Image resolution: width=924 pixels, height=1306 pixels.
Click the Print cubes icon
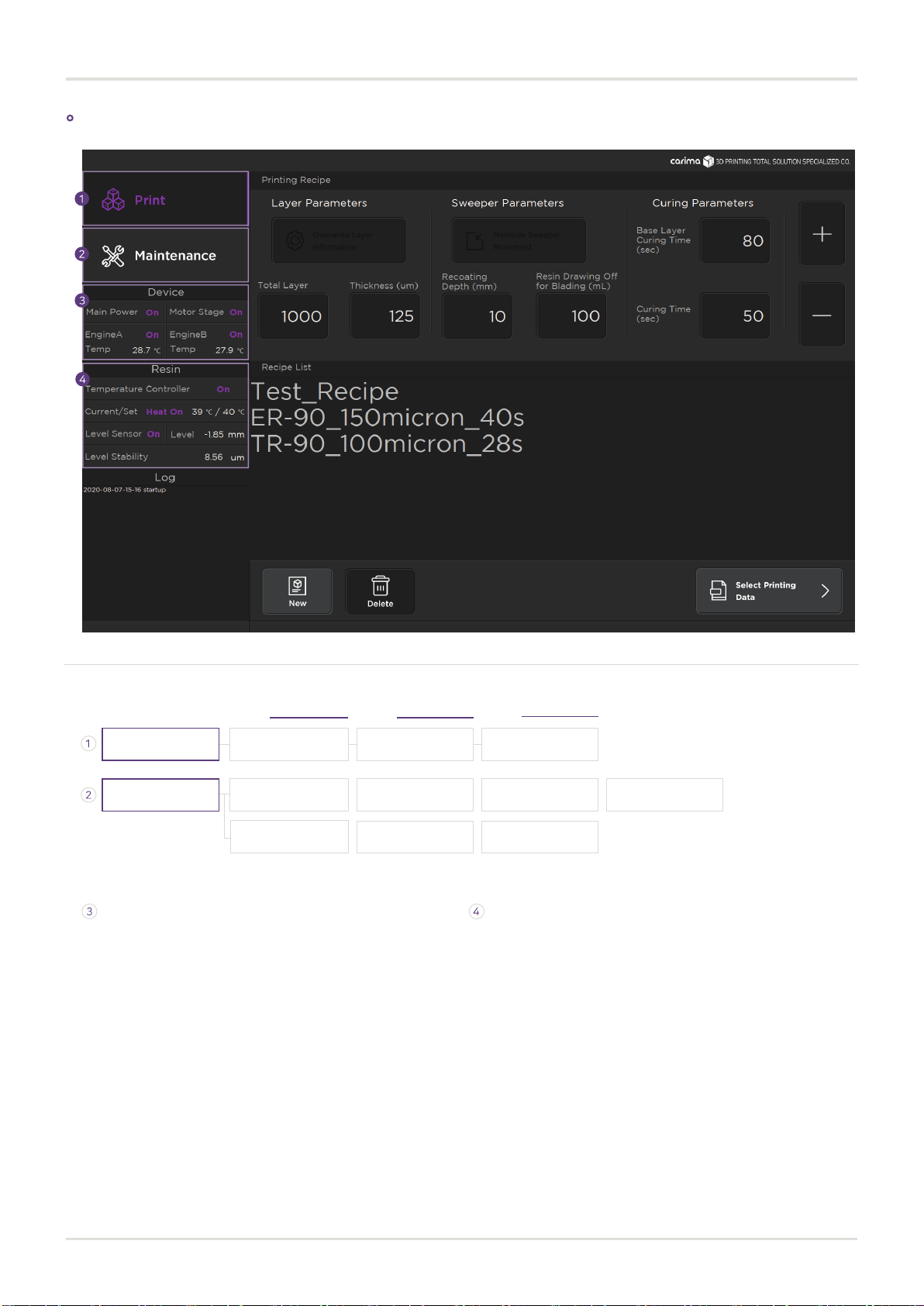pyautogui.click(x=113, y=200)
